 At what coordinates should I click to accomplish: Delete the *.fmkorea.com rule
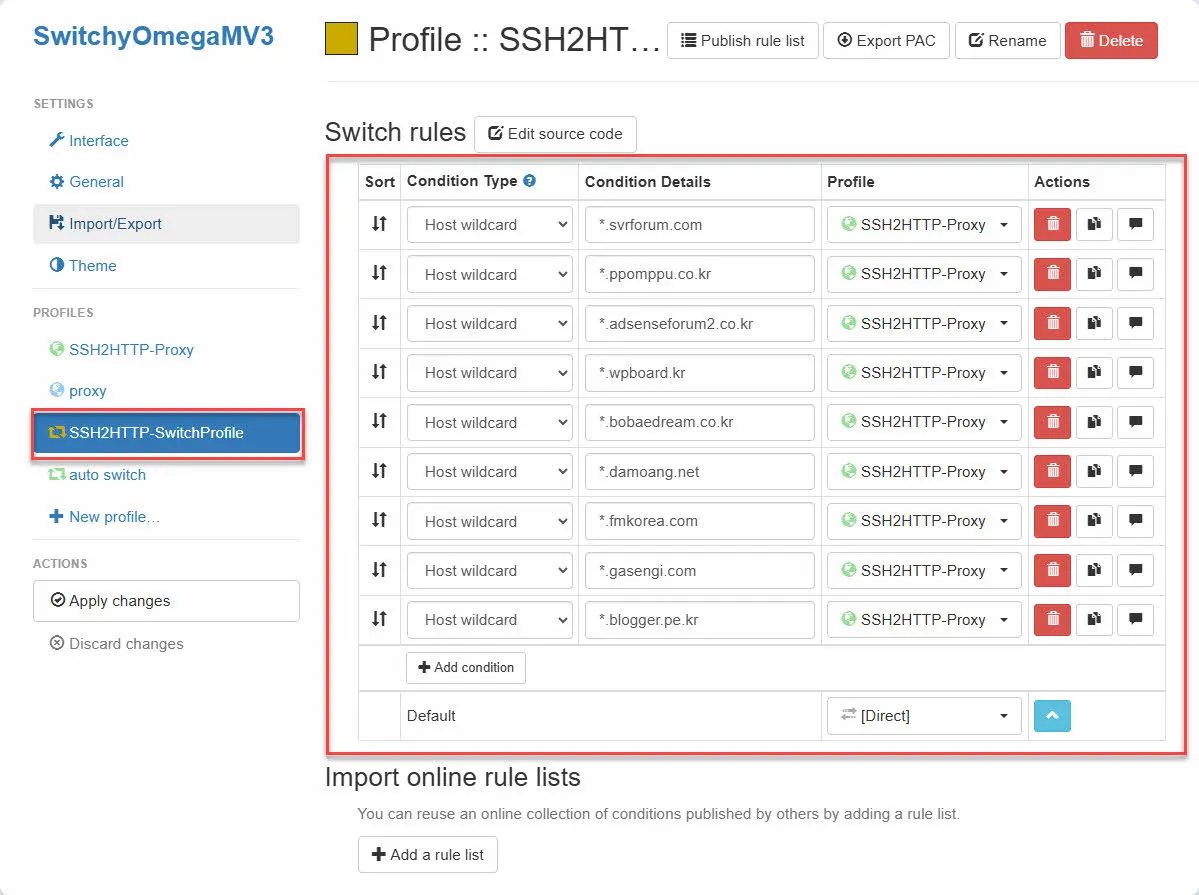click(x=1052, y=520)
